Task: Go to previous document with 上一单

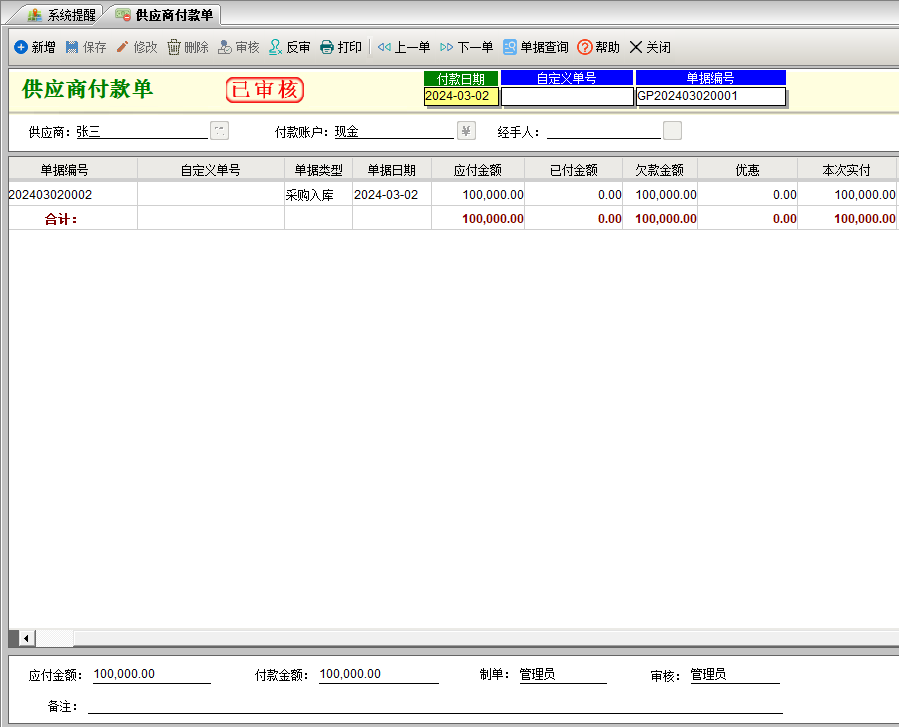Action: (403, 47)
